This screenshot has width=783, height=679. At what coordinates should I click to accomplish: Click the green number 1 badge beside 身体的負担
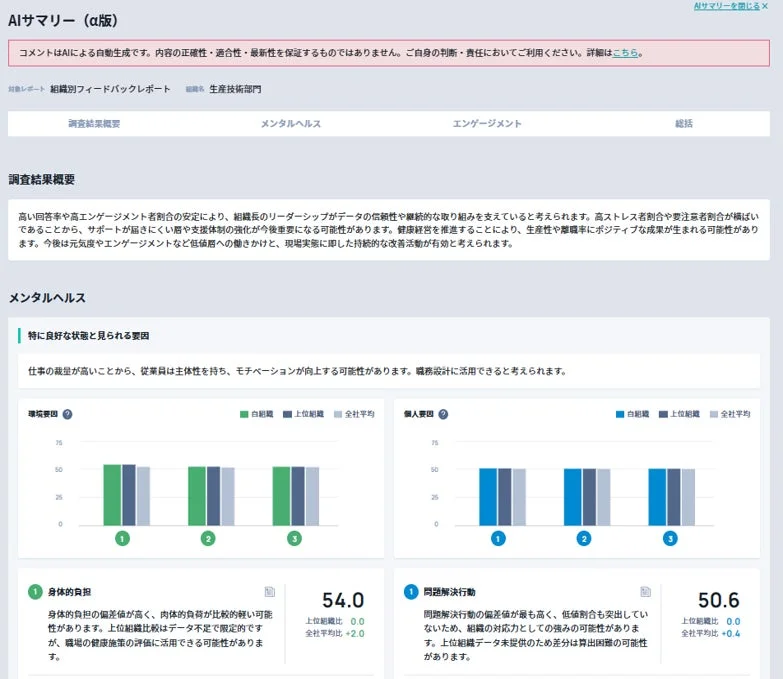click(35, 592)
